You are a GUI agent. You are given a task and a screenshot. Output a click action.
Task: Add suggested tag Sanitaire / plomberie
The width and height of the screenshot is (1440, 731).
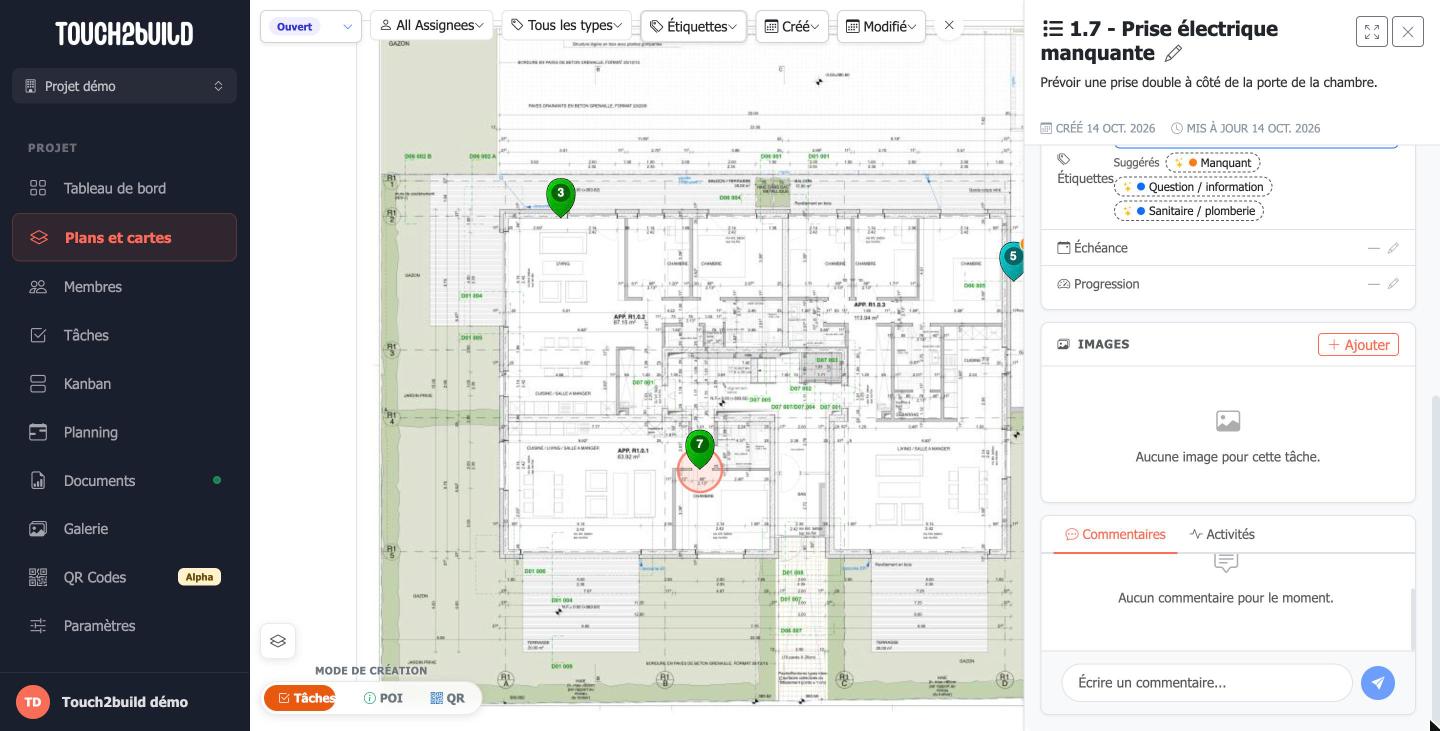pos(1189,211)
